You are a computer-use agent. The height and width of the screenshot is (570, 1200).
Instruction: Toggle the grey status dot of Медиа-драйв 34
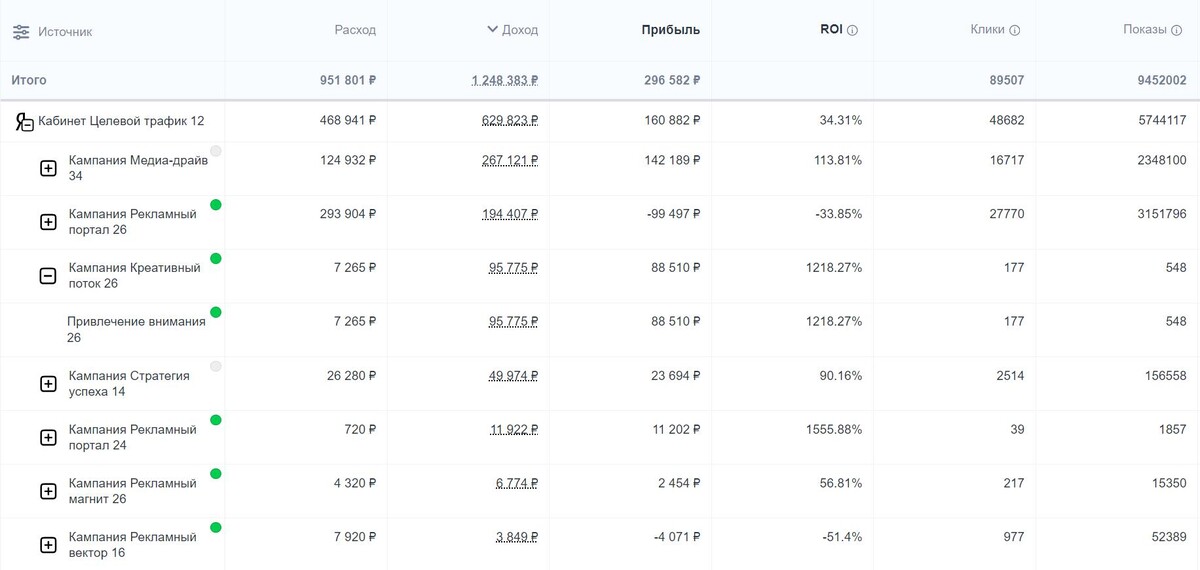(x=216, y=151)
